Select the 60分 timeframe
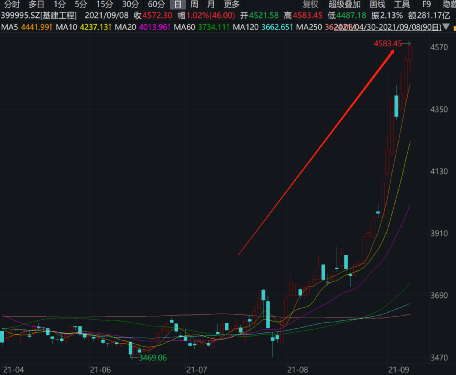 point(156,4)
